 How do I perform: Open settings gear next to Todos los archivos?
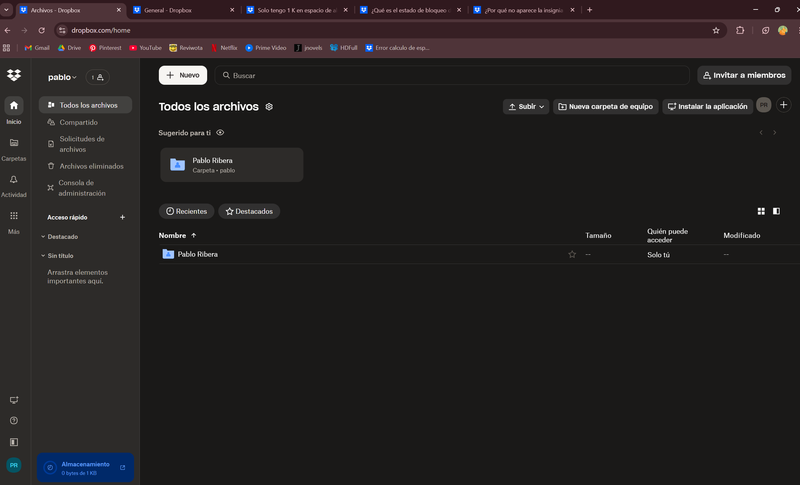pyautogui.click(x=269, y=107)
